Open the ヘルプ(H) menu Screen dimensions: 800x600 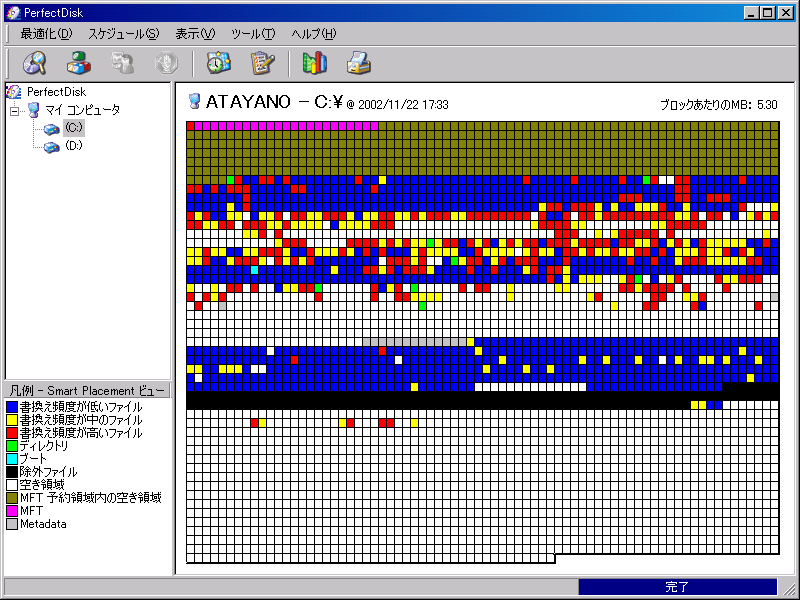[314, 34]
